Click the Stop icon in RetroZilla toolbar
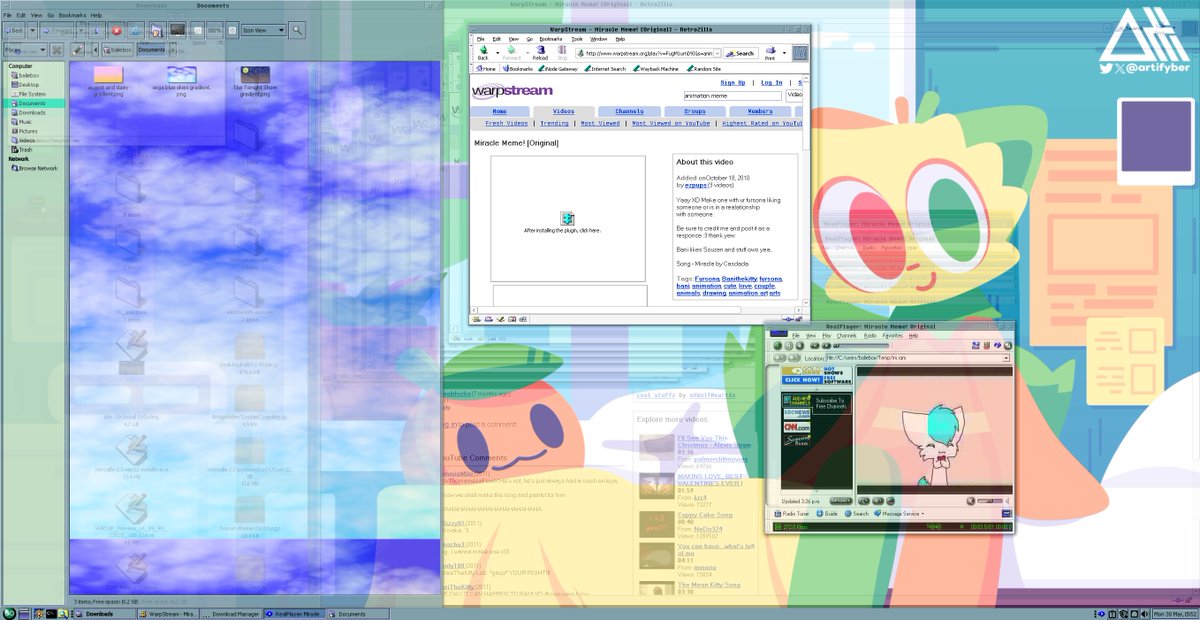This screenshot has width=1200, height=620. tap(562, 53)
